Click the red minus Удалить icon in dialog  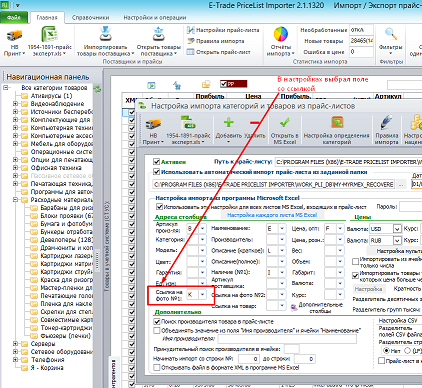click(x=255, y=123)
